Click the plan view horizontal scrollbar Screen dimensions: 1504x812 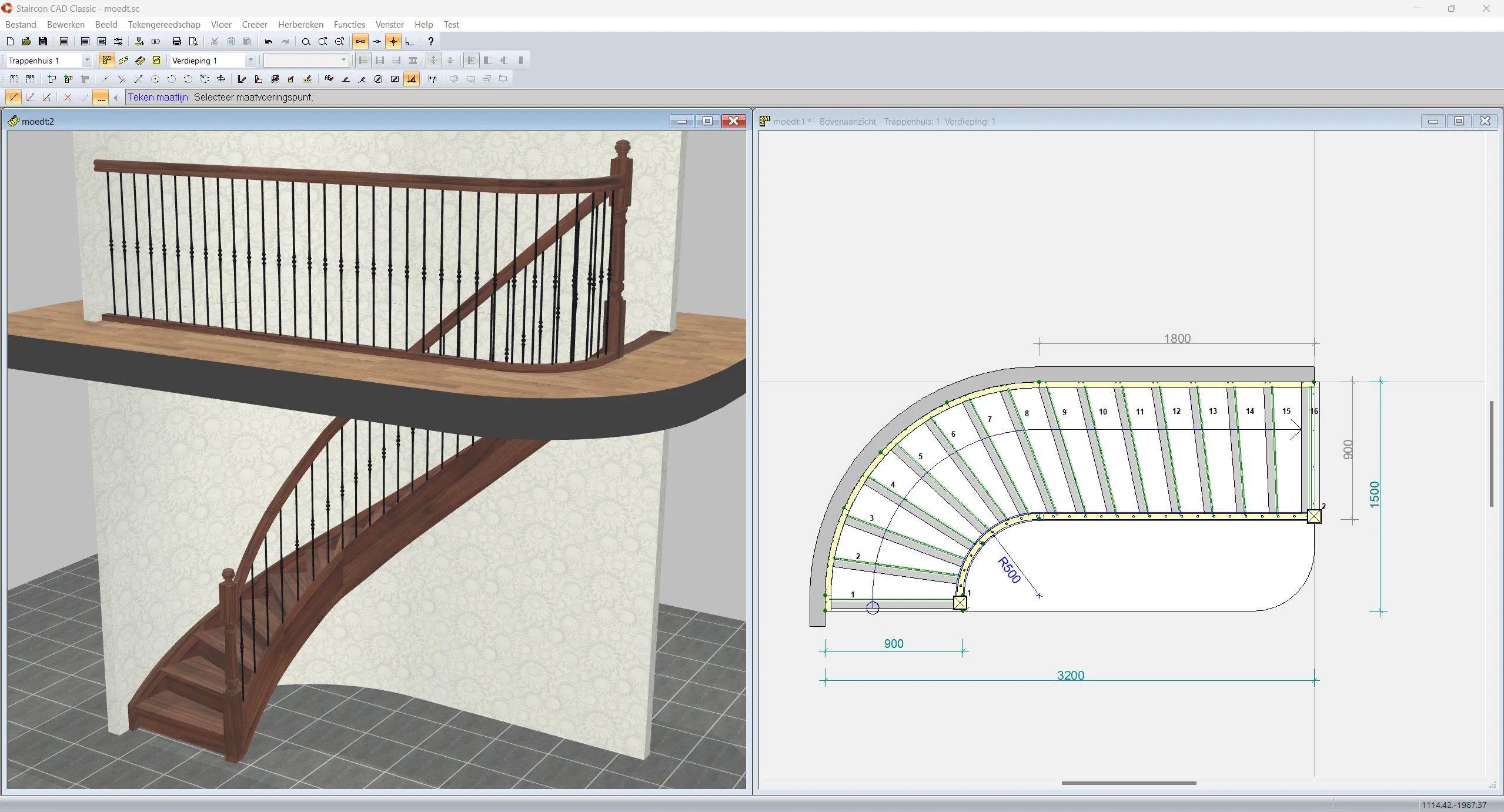[x=1128, y=783]
